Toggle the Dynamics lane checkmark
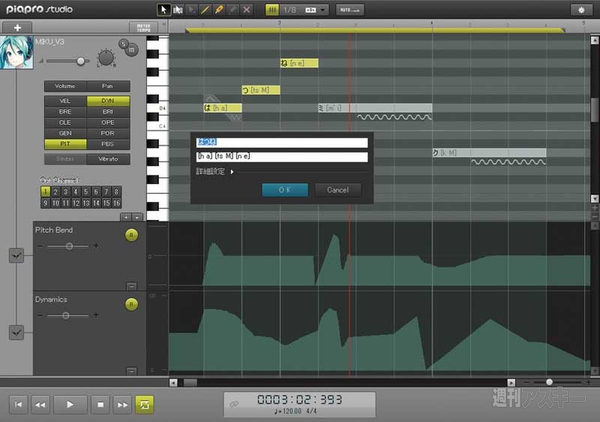This screenshot has width=600, height=422. coord(16,332)
